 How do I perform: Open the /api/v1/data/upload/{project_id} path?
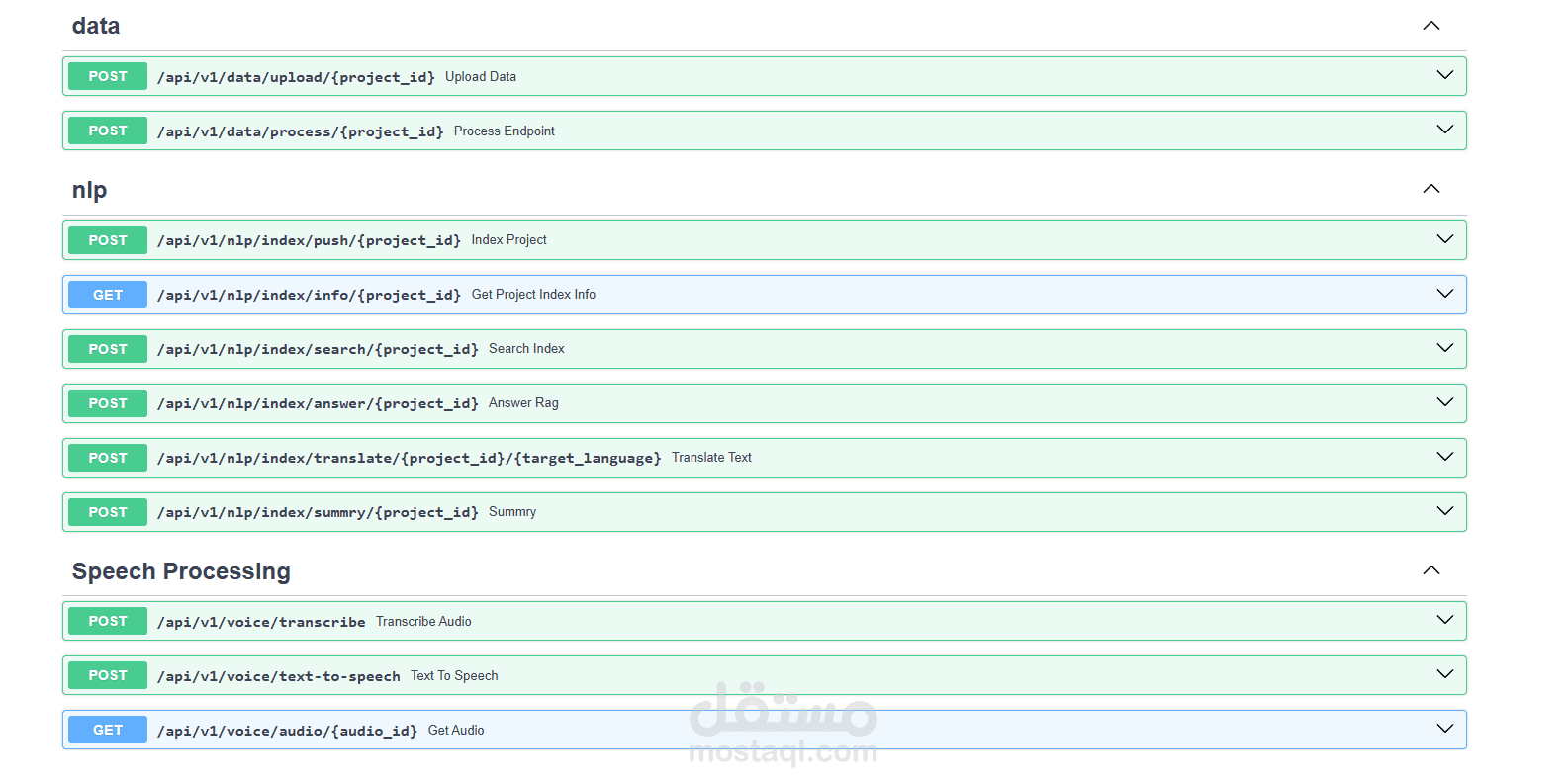[x=296, y=77]
